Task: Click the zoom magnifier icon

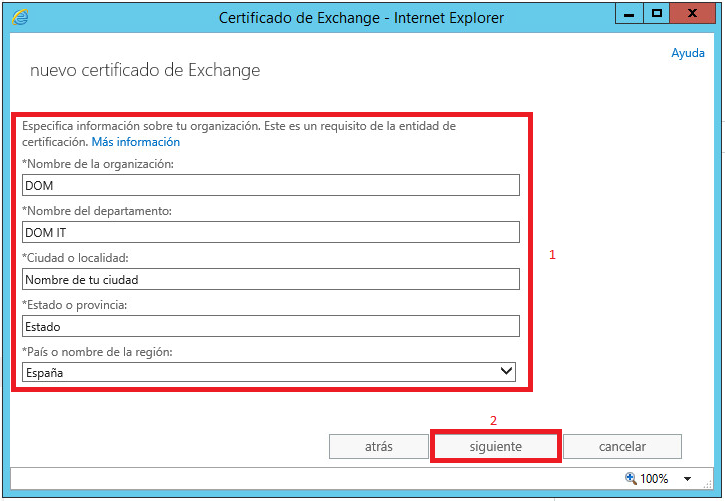Action: pyautogui.click(x=631, y=478)
